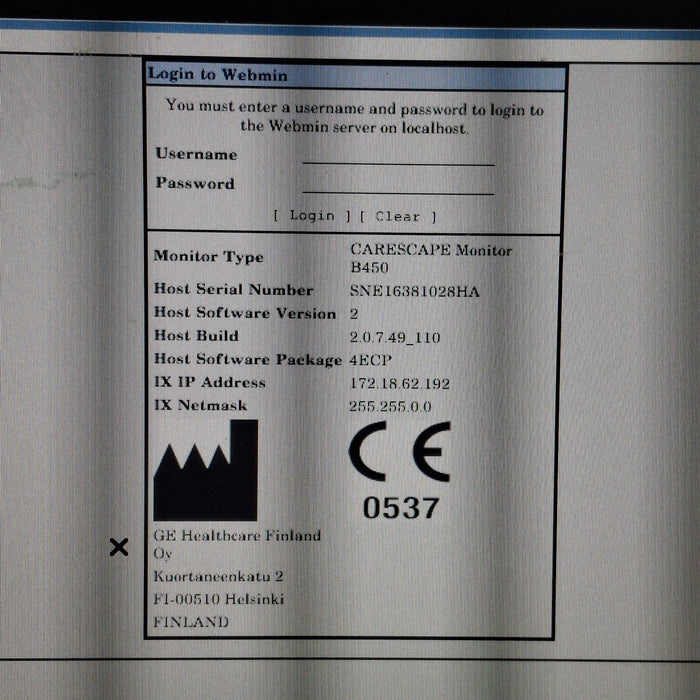Click the factory manufacturer symbol
Viewport: 700px width, 700px height.
click(206, 470)
